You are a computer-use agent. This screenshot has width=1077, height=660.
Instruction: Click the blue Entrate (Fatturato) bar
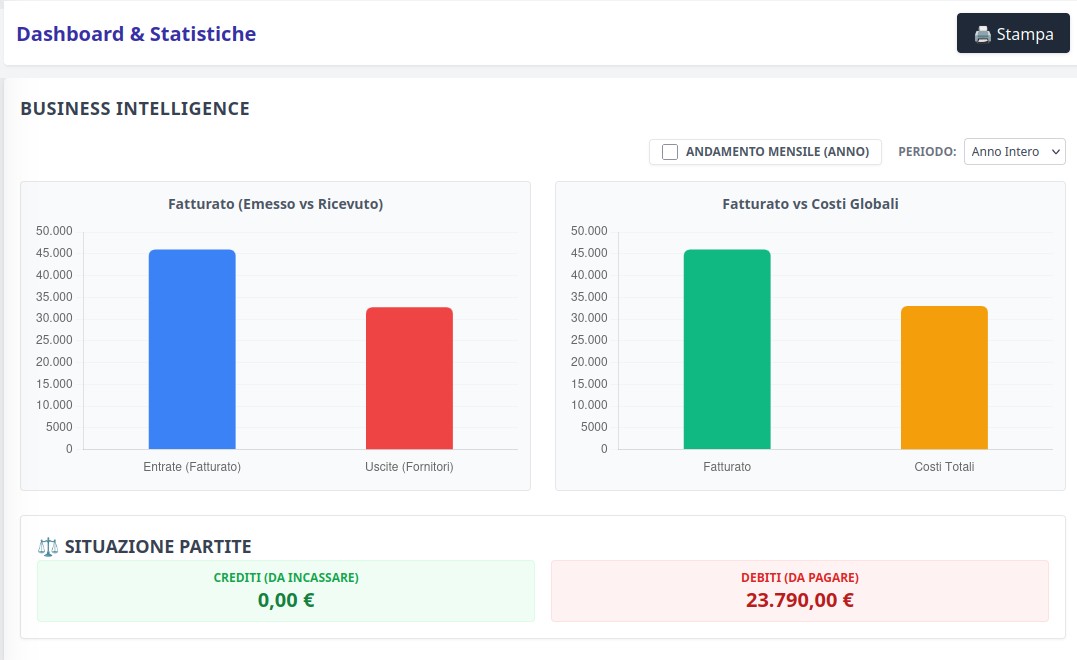(x=192, y=349)
